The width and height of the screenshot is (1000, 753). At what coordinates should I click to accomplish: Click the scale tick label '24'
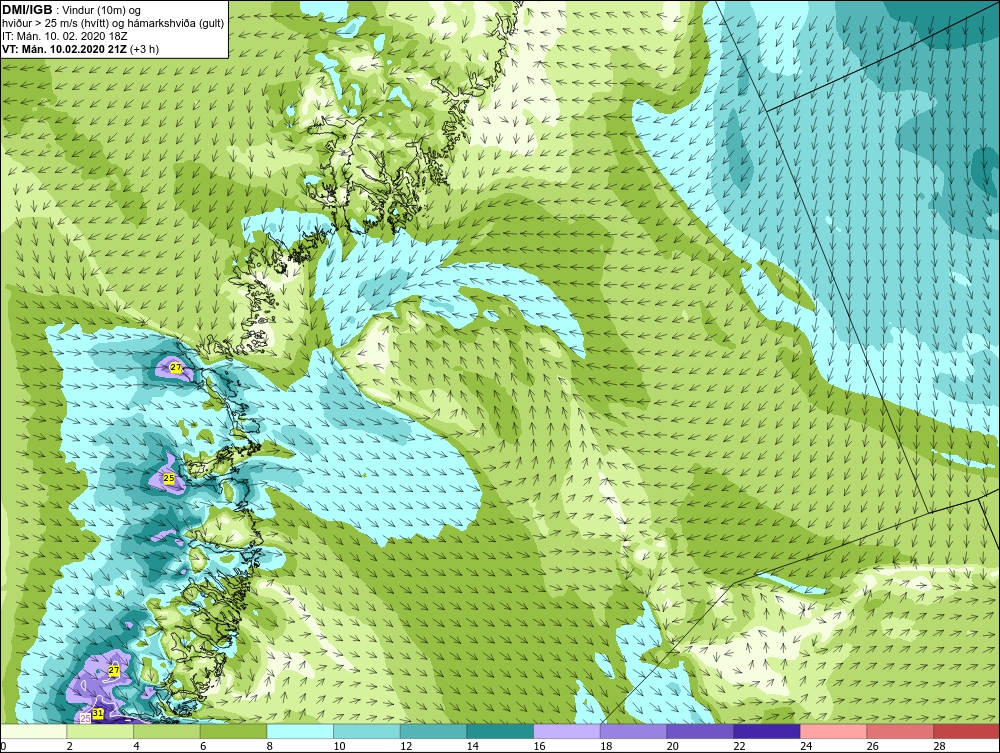806,746
